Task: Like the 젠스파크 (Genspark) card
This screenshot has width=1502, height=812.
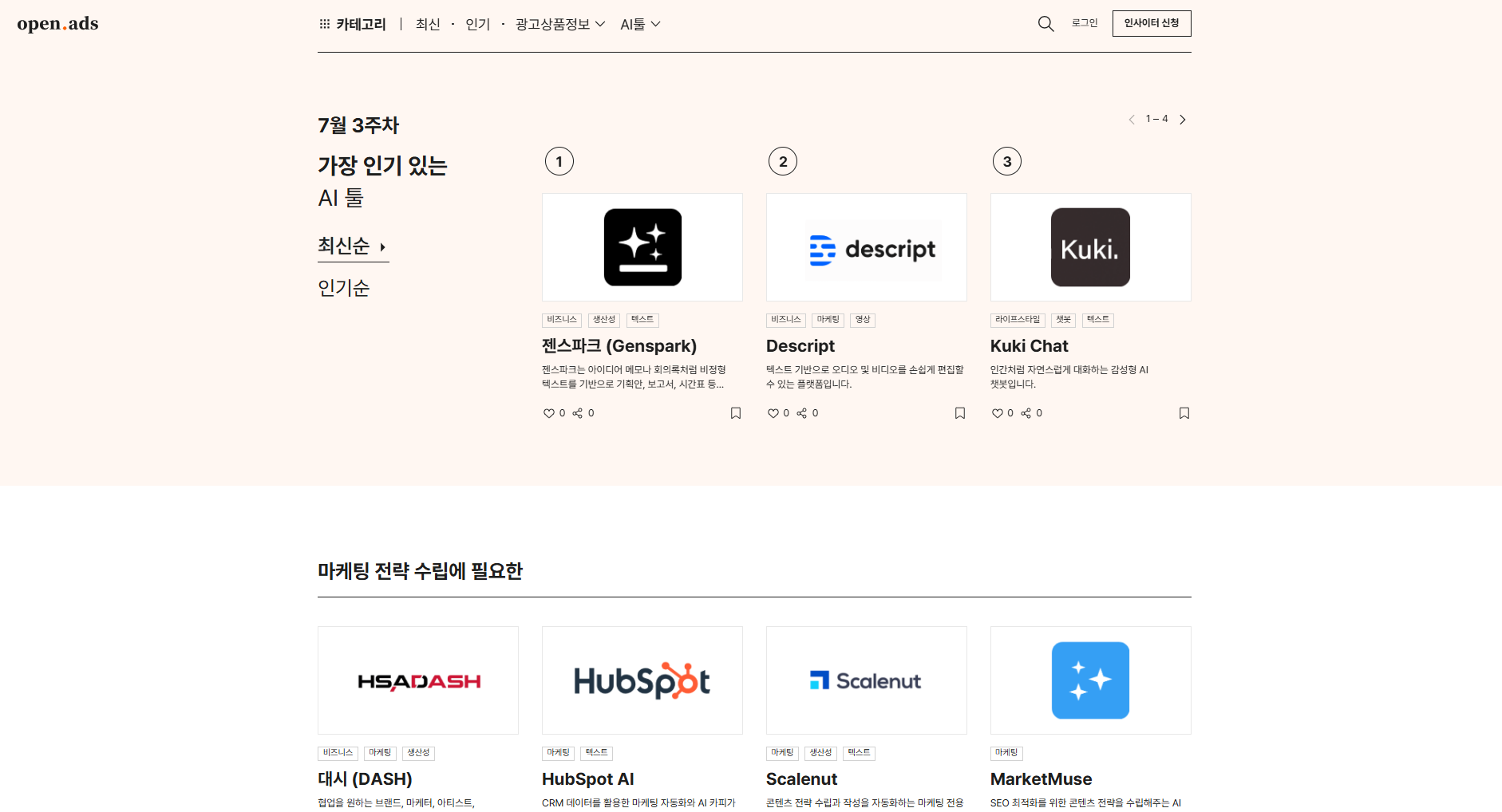Action: tap(549, 413)
